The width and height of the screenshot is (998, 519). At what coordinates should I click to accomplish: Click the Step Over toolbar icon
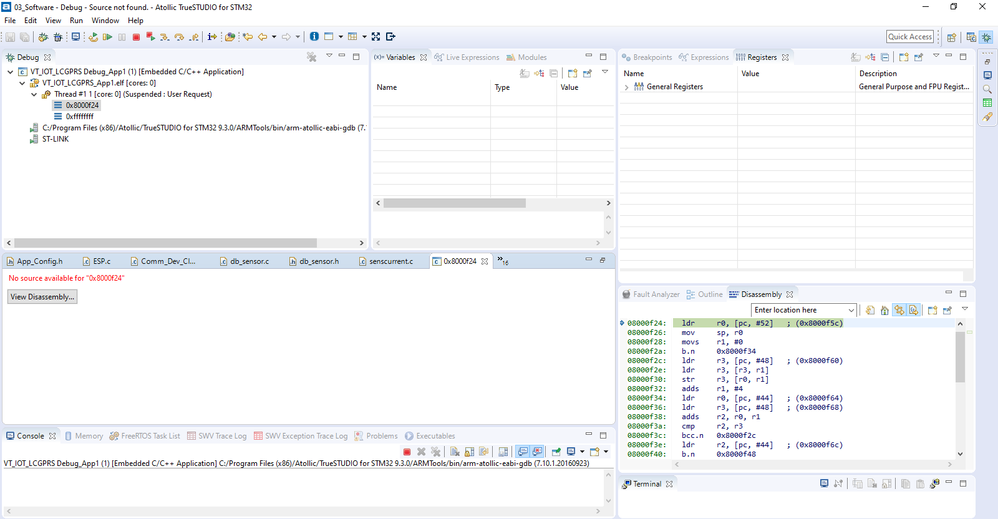coord(179,37)
